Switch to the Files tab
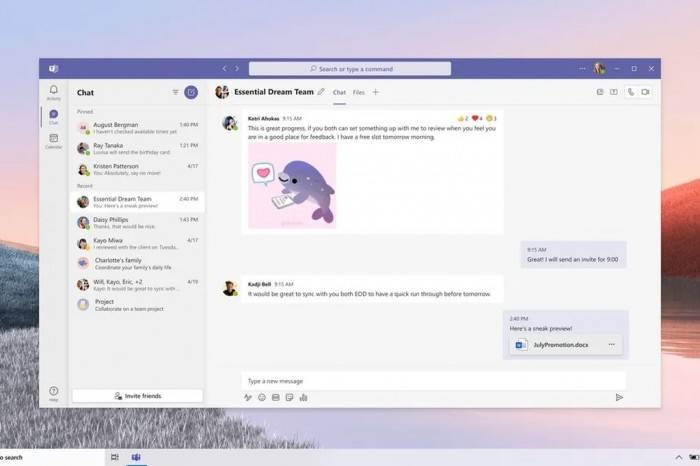Viewport: 700px width, 466px height. [x=358, y=92]
